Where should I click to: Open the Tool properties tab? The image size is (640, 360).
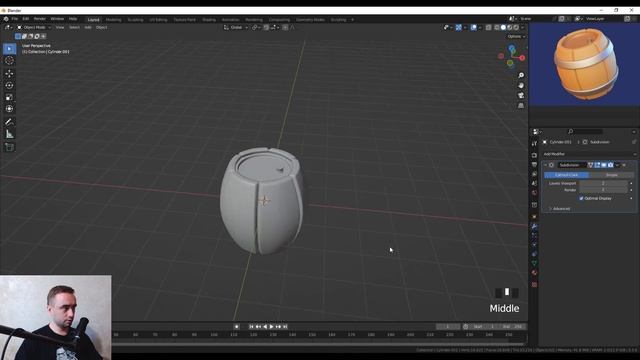click(534, 144)
